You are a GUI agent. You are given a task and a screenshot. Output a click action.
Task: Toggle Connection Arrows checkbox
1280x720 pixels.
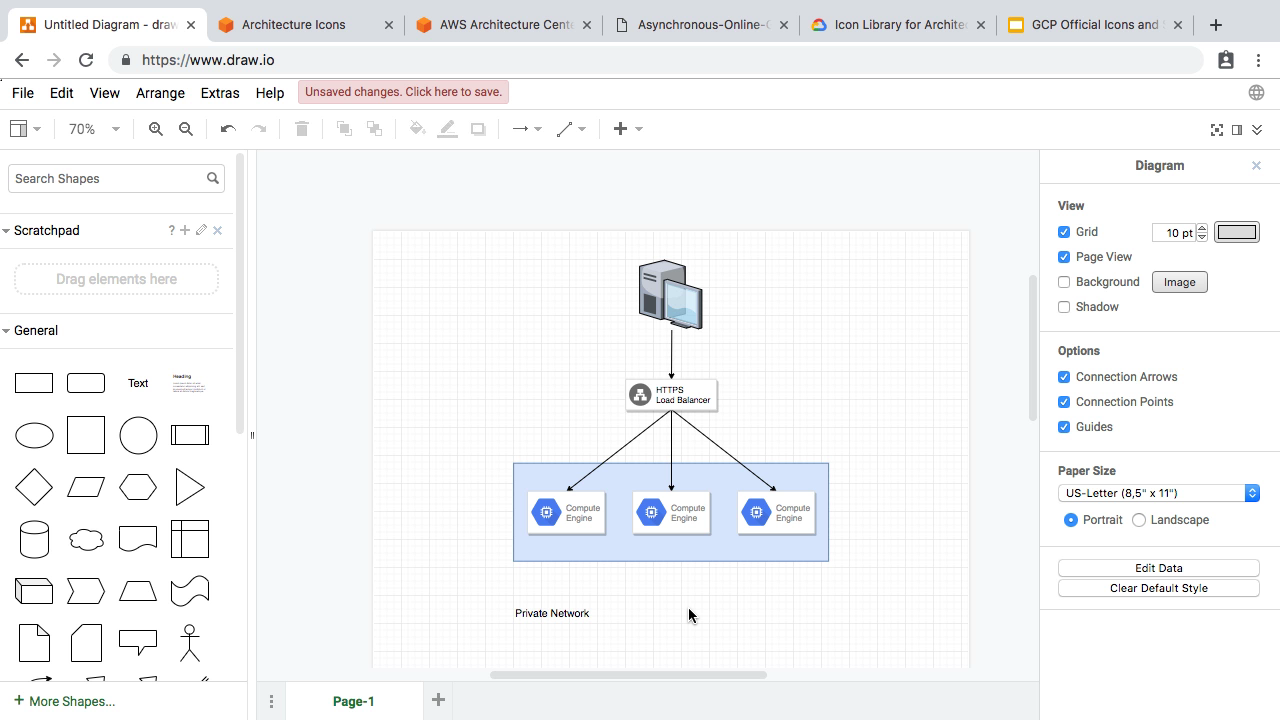1064,377
